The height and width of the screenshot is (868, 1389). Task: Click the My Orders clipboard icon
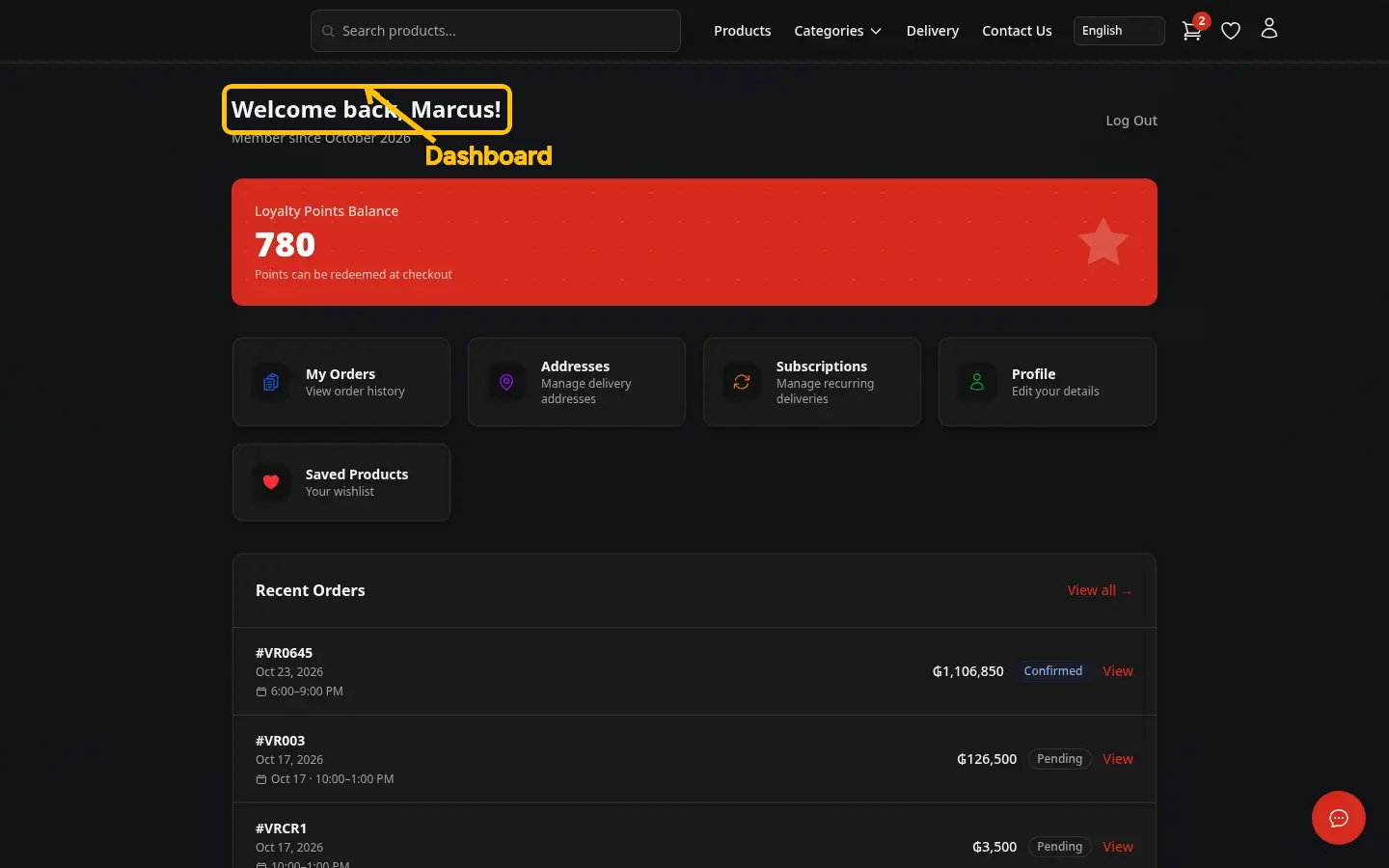point(271,382)
